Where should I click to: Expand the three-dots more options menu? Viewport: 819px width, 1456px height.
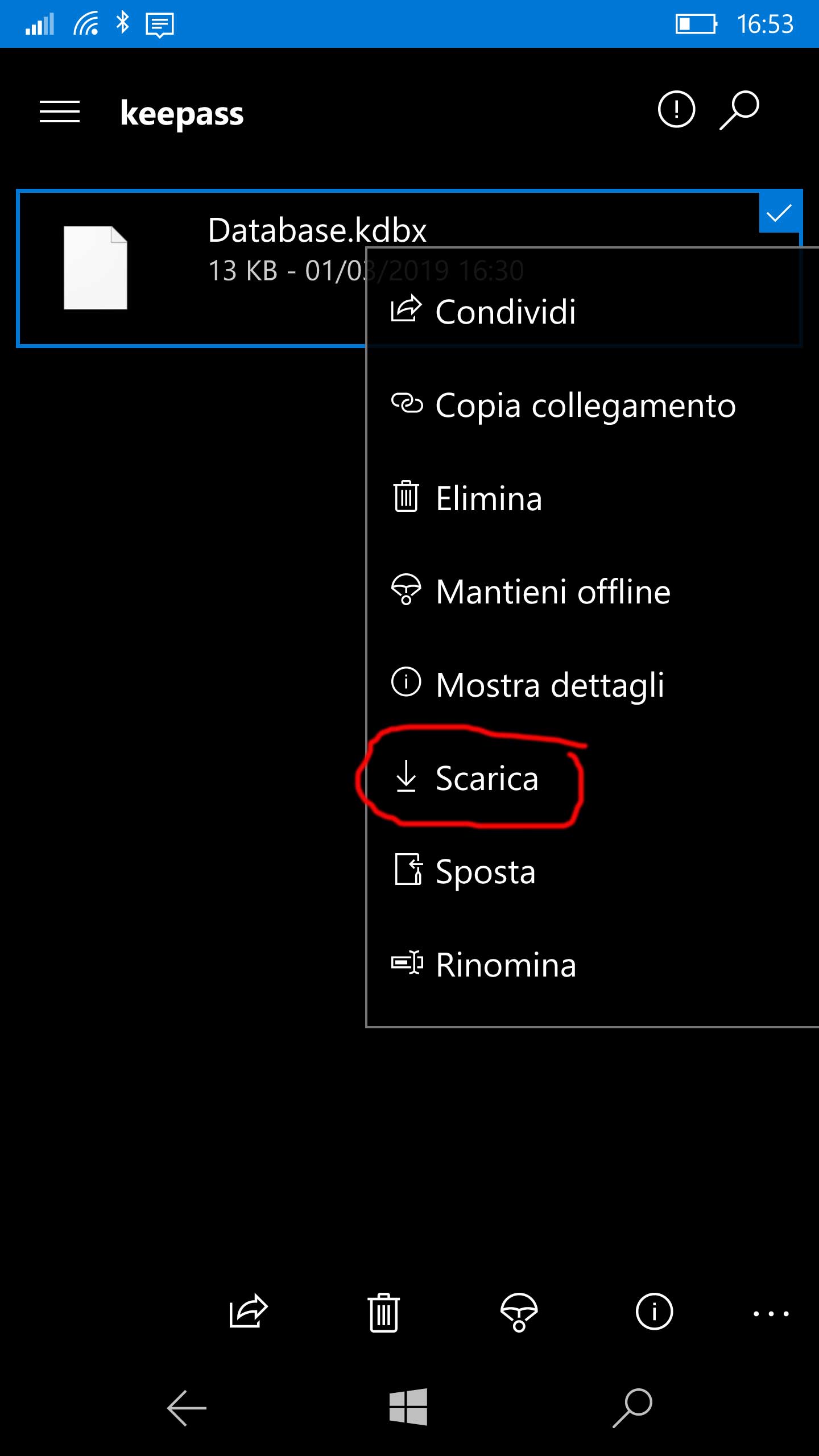tap(771, 1313)
